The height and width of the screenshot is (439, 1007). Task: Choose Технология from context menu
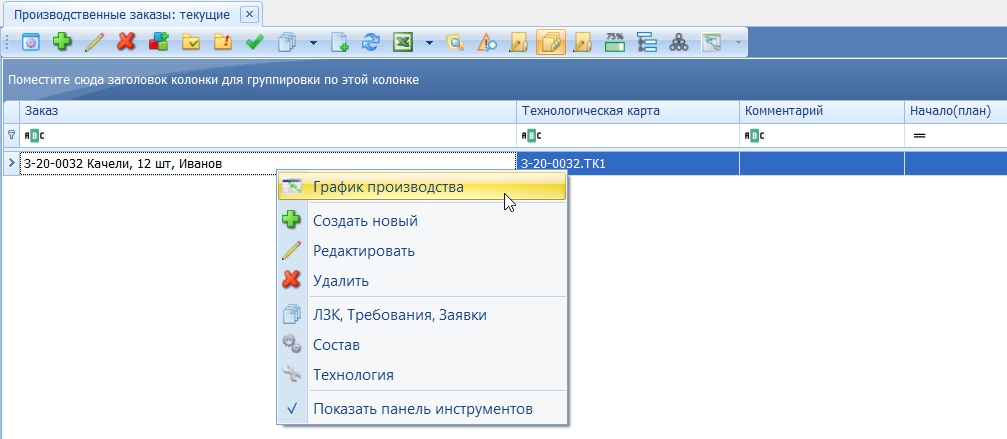tap(423, 375)
